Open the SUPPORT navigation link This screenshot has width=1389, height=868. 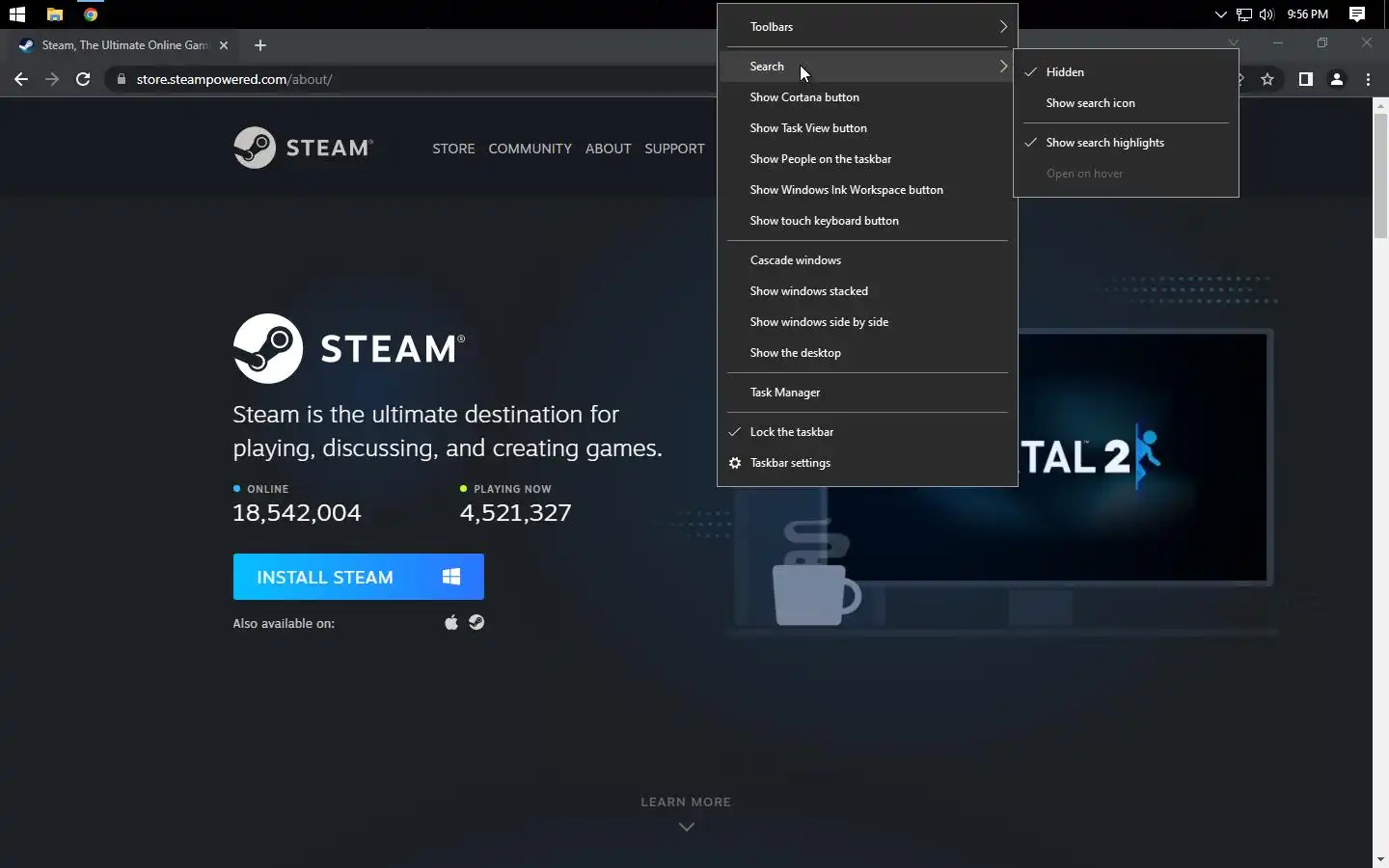[x=674, y=149]
